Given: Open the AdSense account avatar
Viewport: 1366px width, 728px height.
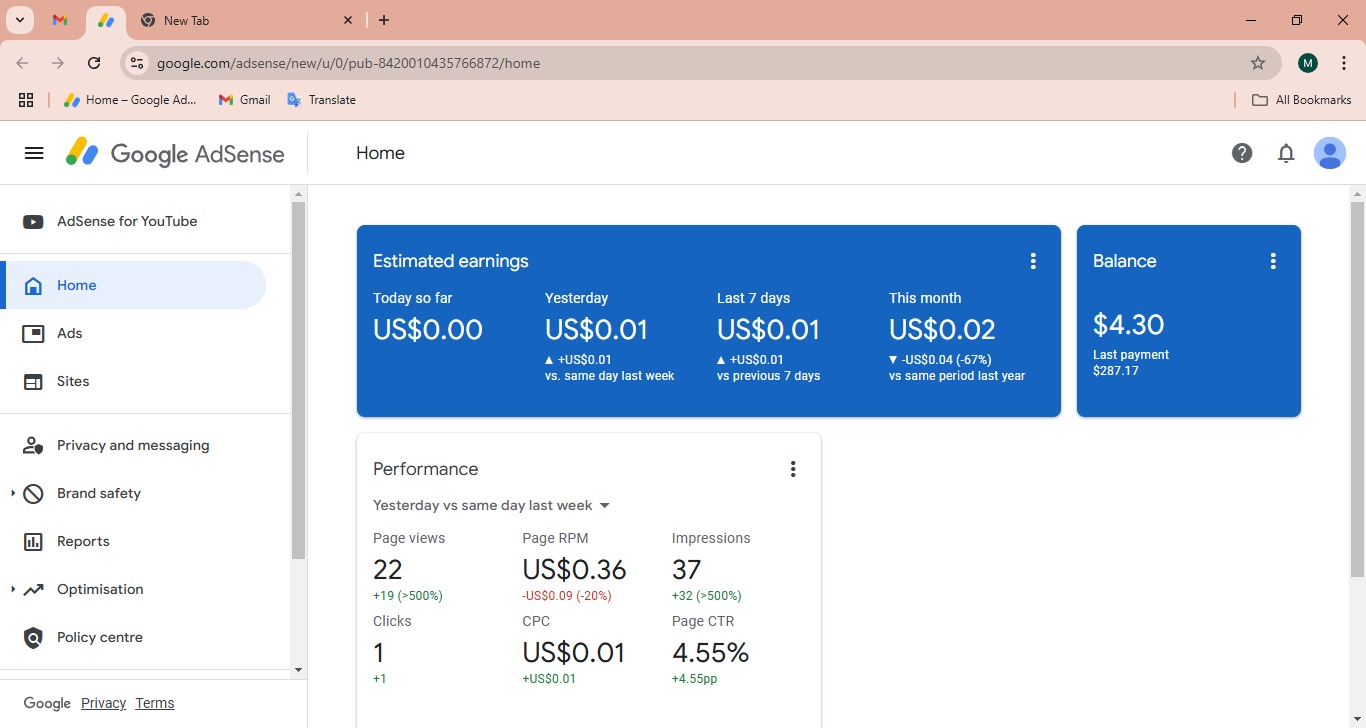Looking at the screenshot, I should point(1329,153).
